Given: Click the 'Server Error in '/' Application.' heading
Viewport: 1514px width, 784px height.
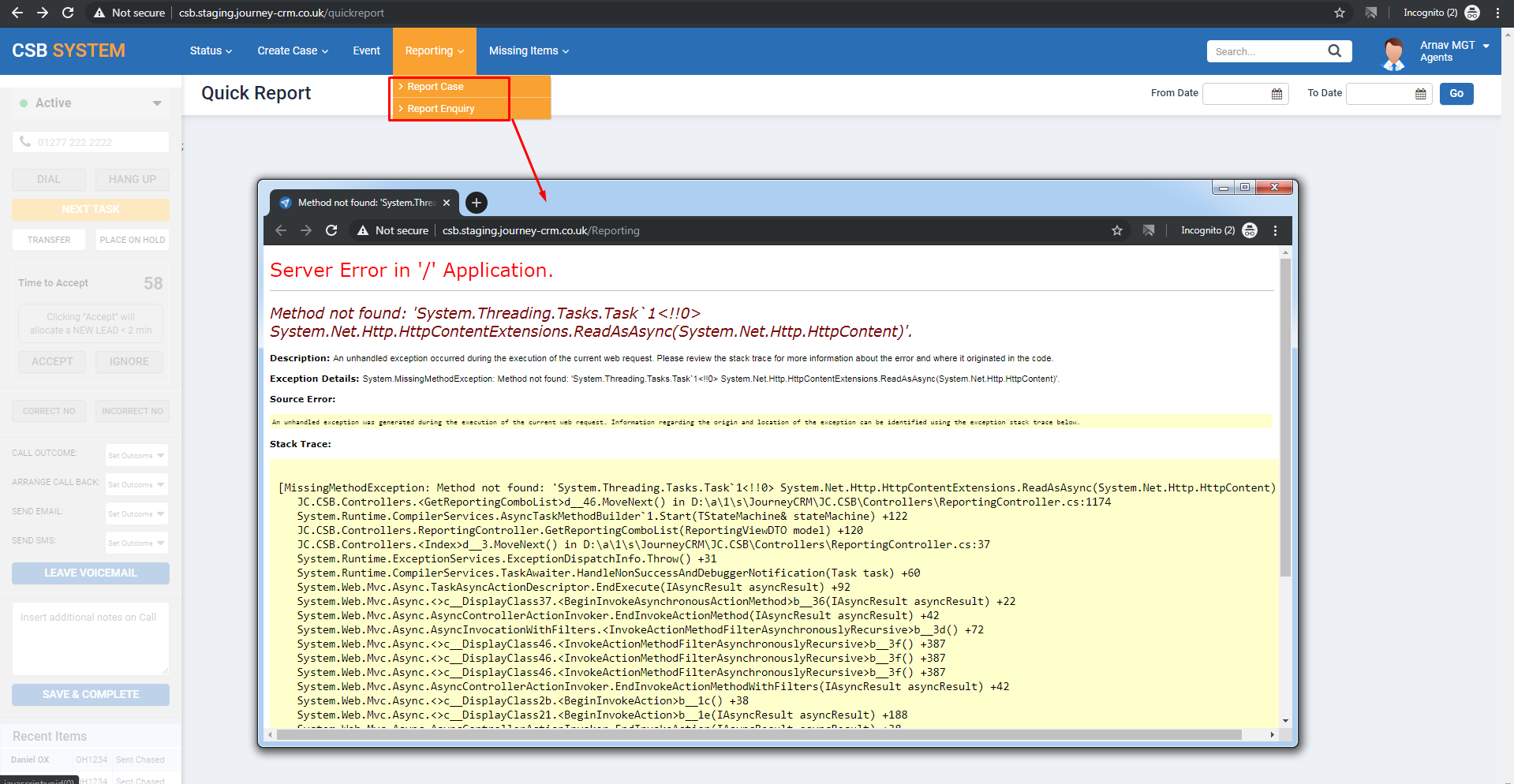Looking at the screenshot, I should [x=411, y=271].
